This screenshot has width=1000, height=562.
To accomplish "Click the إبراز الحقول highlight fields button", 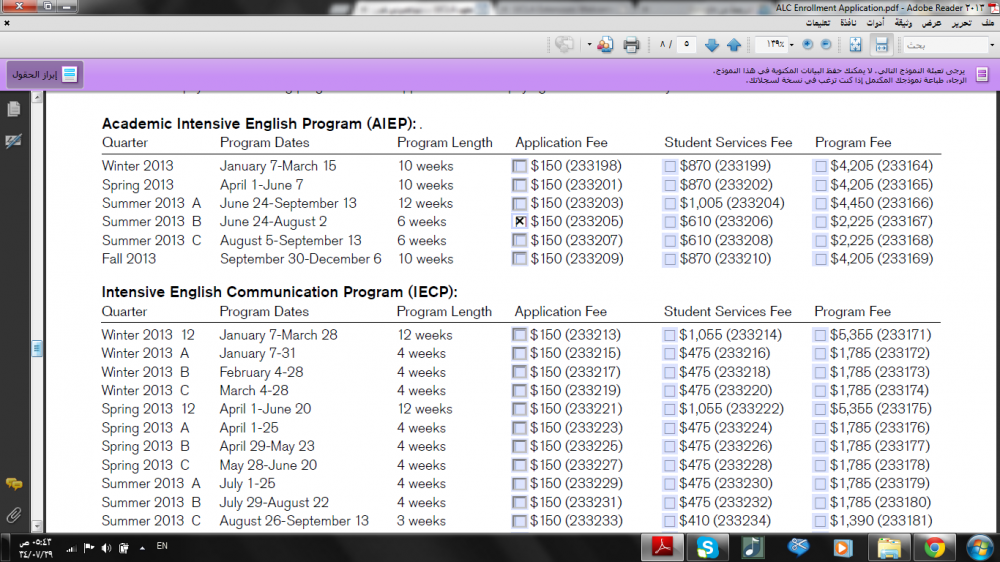I will [x=46, y=75].
